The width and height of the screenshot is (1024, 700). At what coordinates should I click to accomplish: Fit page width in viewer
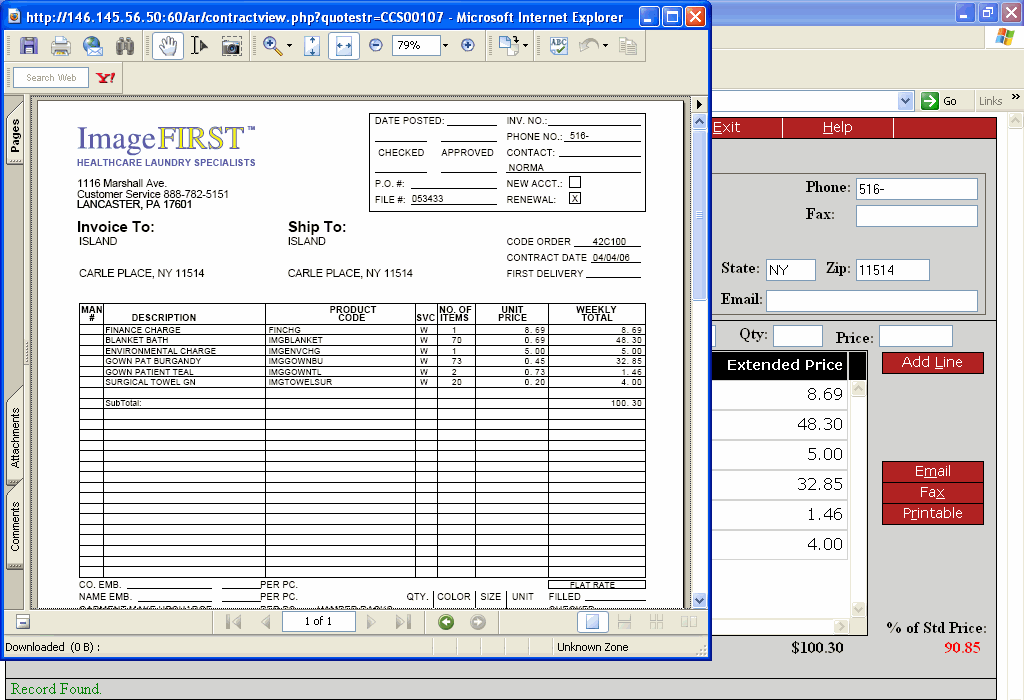click(344, 46)
